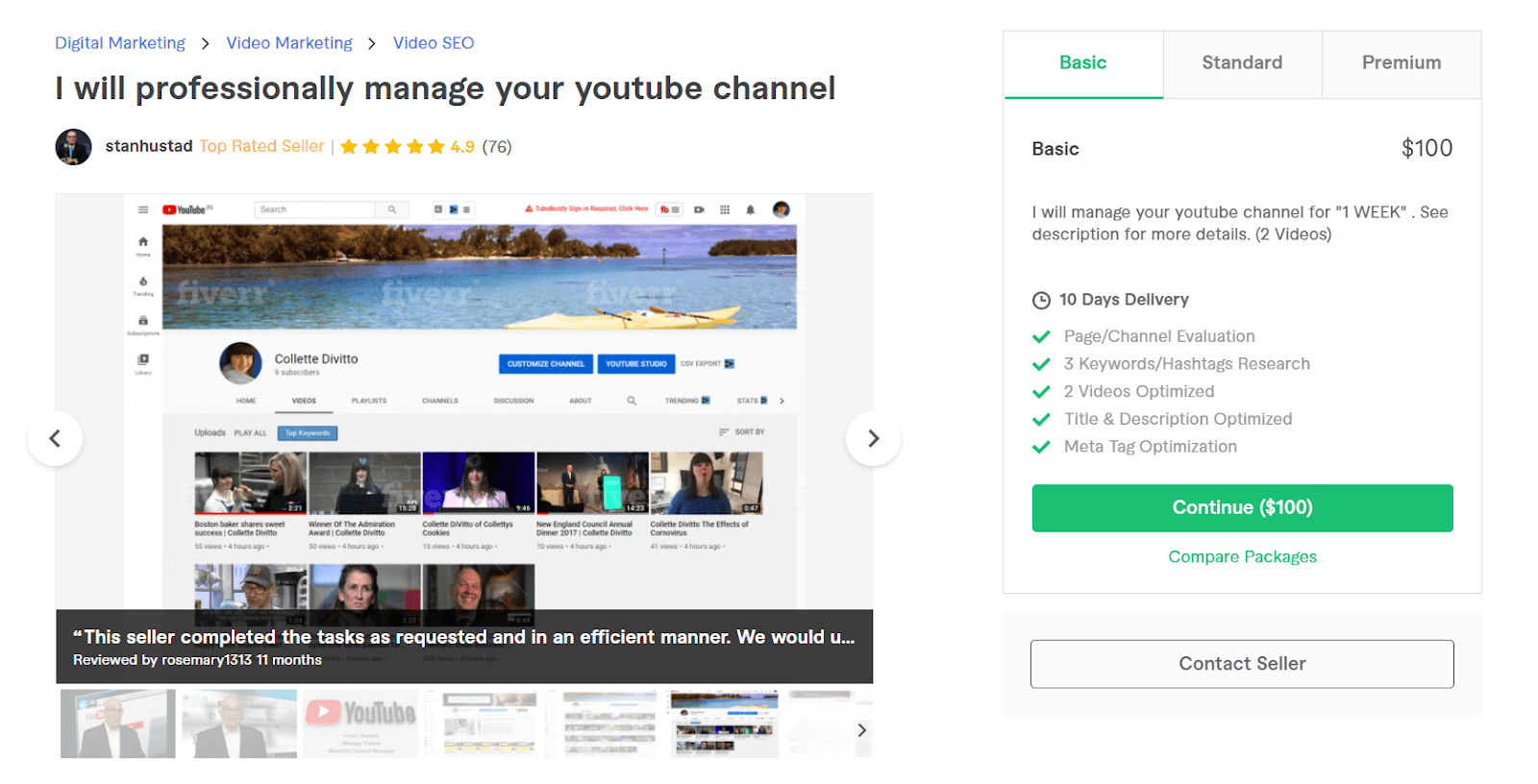Click create video camera icon in preview
1538x784 pixels.
click(x=699, y=209)
